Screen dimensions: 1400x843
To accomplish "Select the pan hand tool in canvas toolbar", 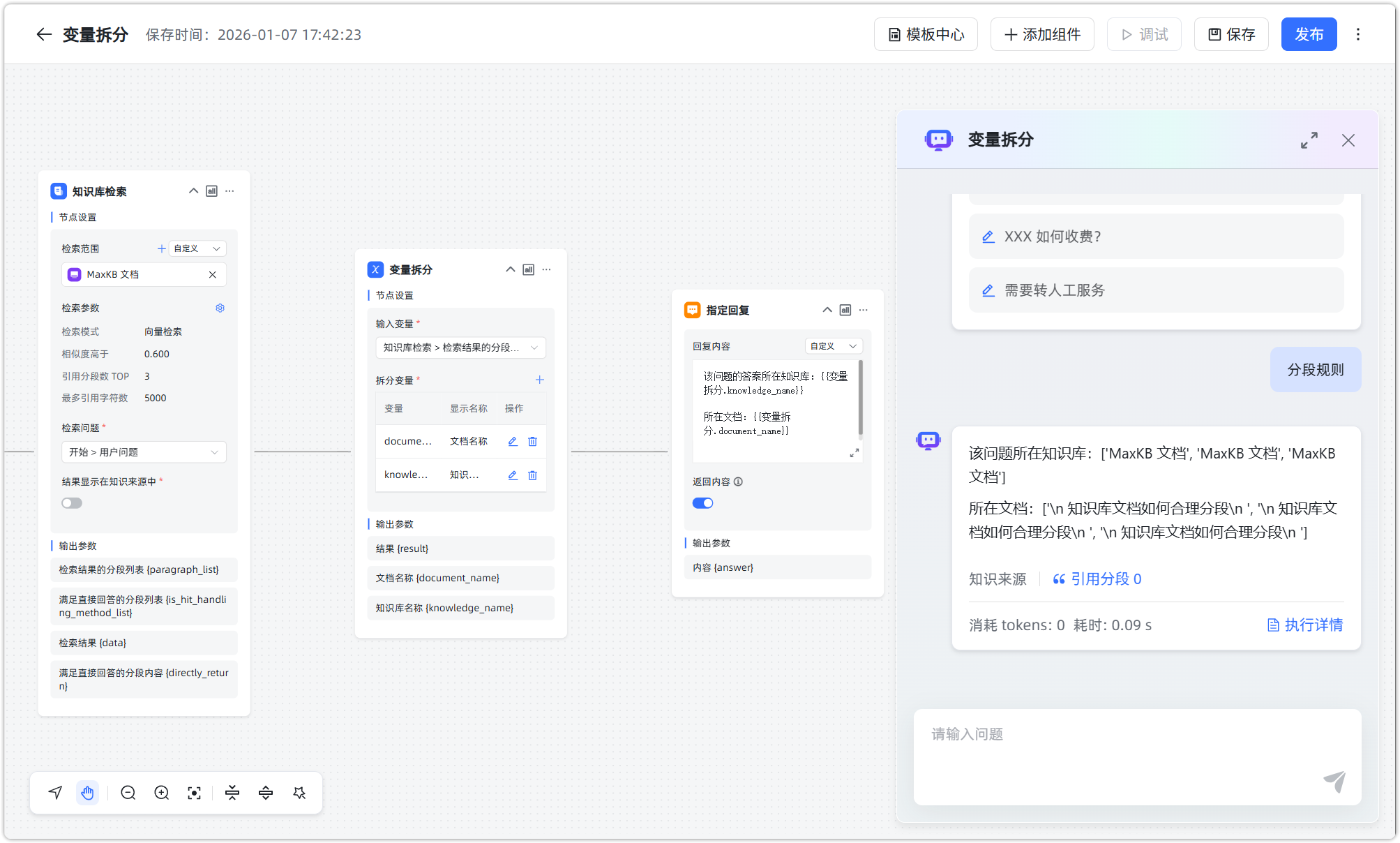I will [88, 792].
